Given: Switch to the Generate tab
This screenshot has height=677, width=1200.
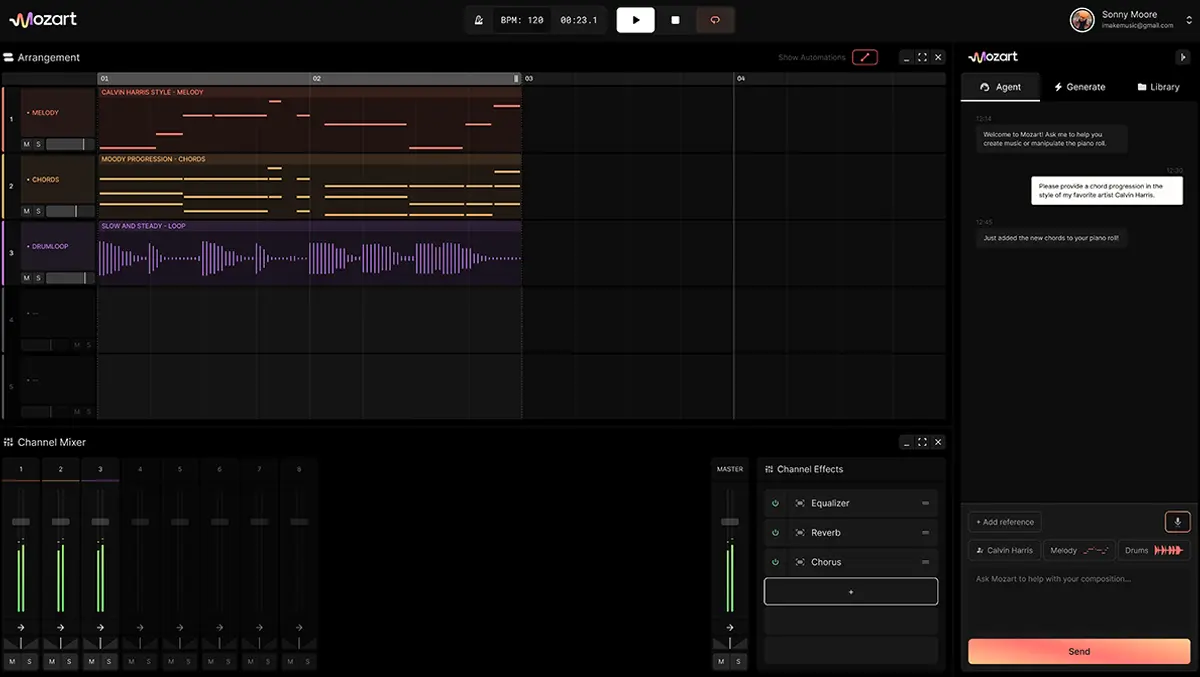Looking at the screenshot, I should pos(1079,87).
